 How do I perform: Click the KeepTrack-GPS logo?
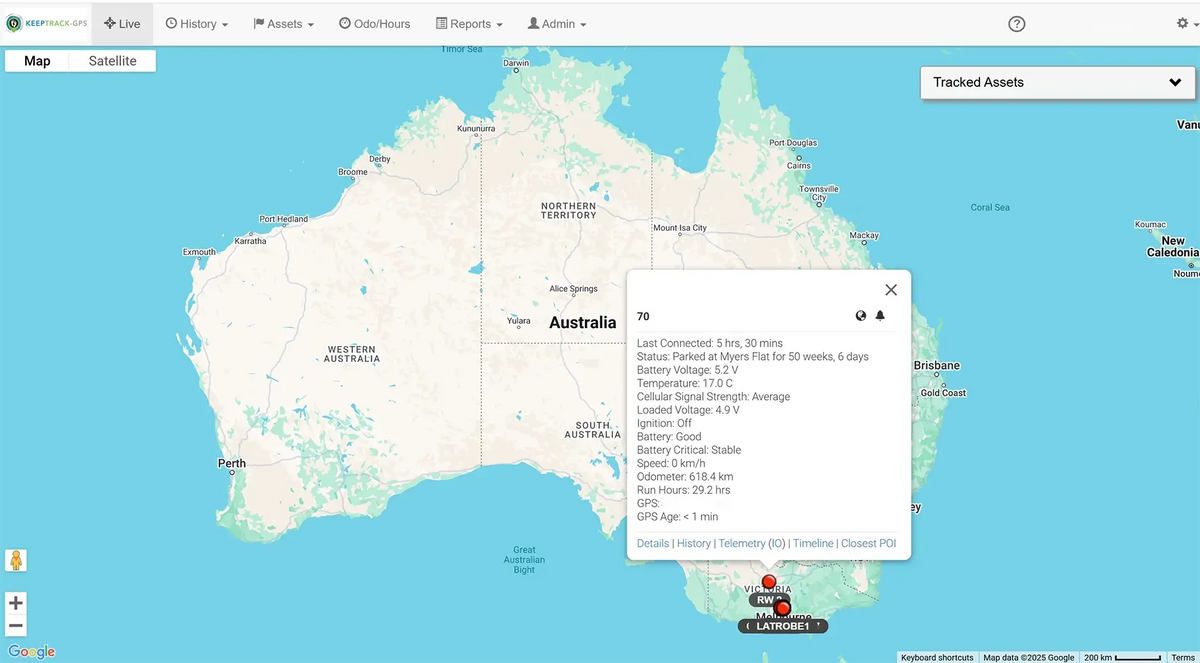tap(47, 23)
